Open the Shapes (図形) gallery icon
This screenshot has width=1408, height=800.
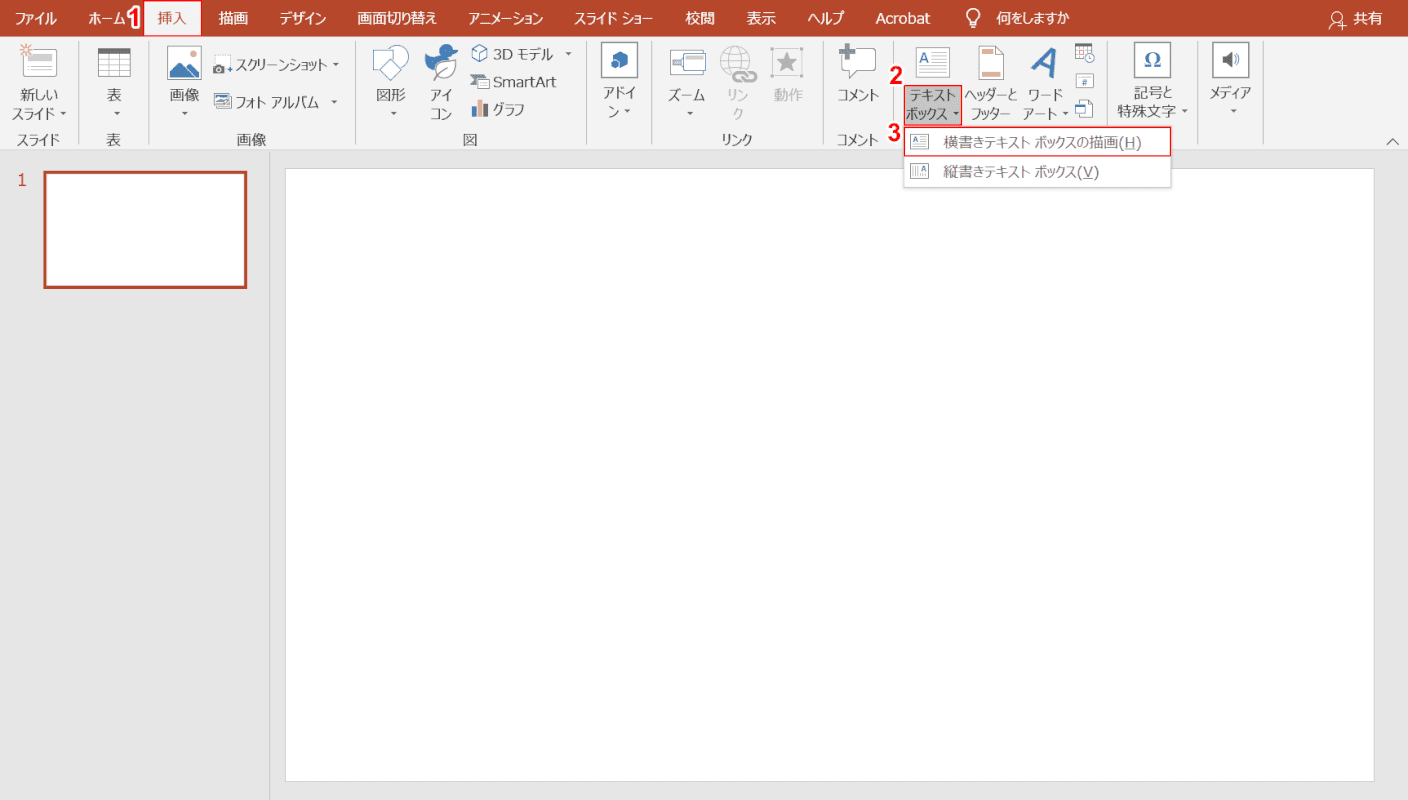391,63
